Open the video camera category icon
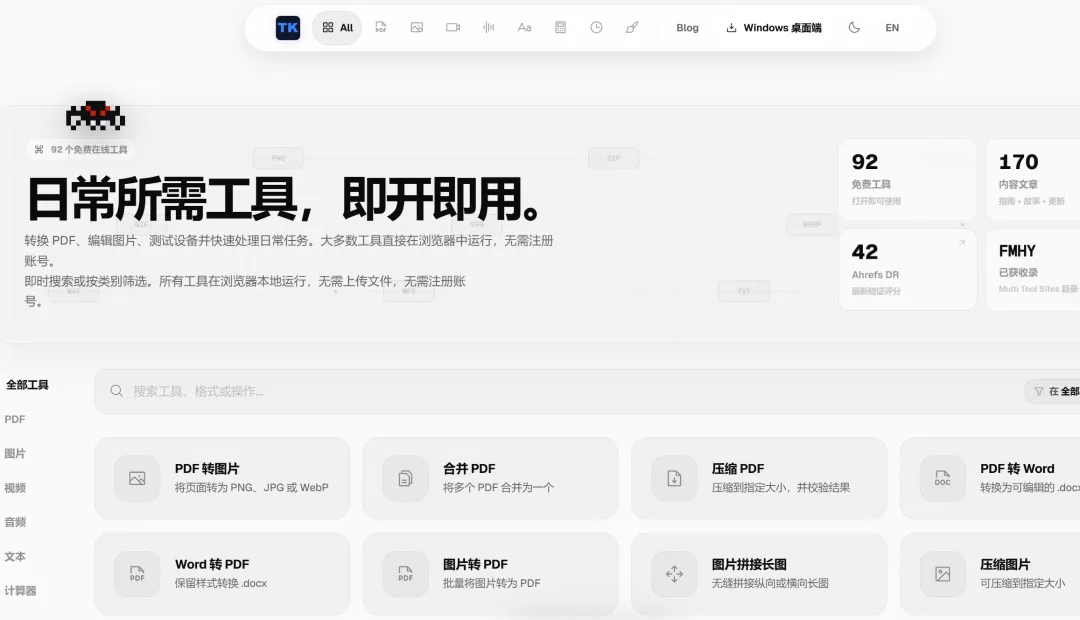 pos(453,28)
